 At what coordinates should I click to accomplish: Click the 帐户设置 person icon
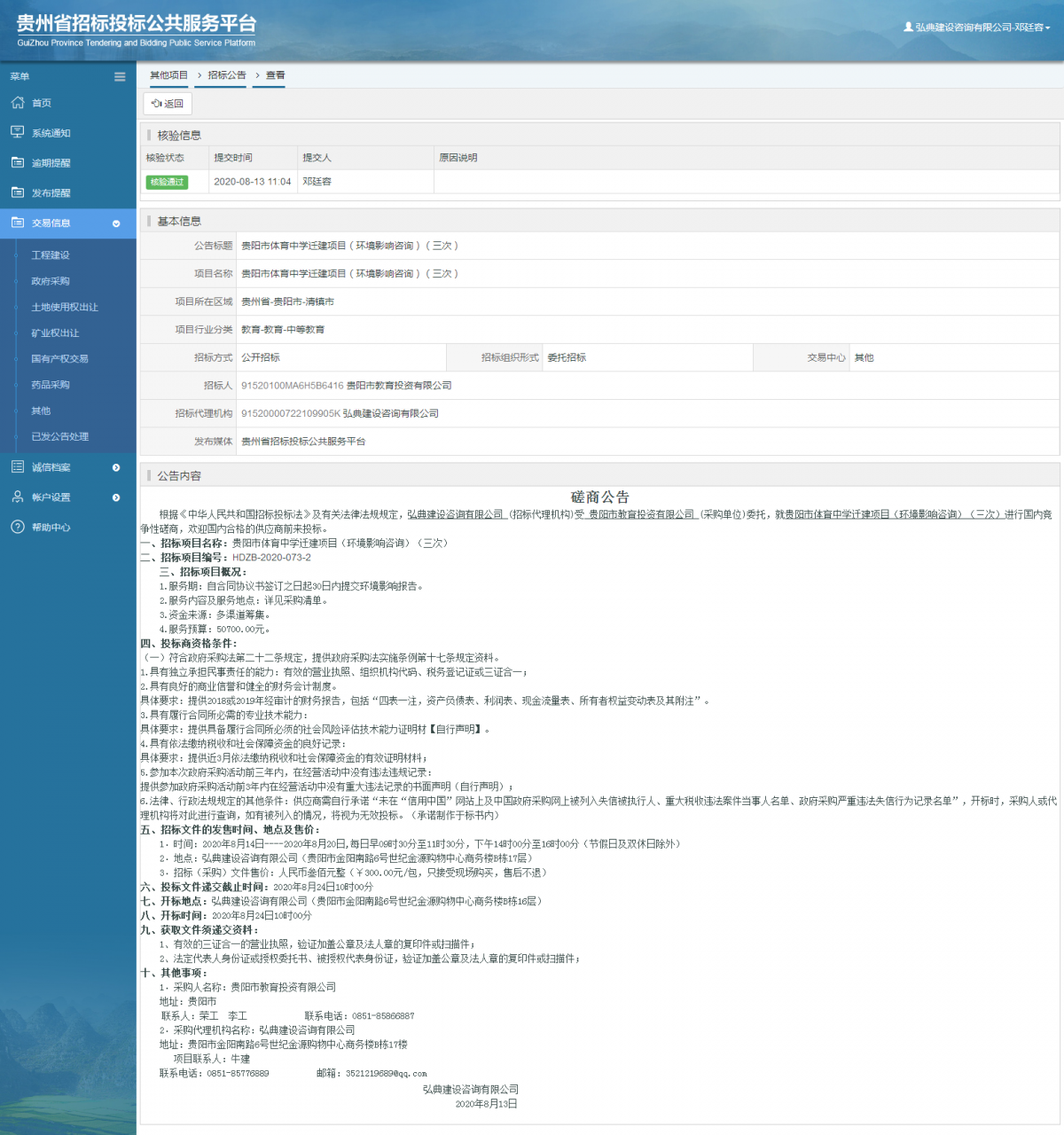tap(18, 497)
